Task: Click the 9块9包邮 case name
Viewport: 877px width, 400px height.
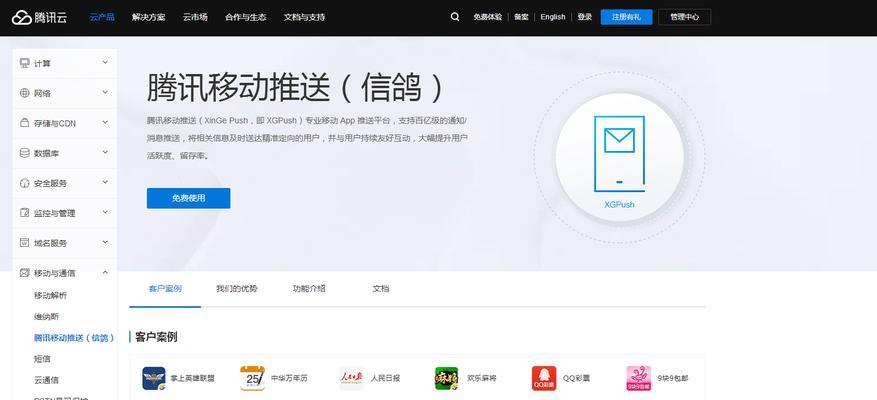Action: pyautogui.click(x=673, y=379)
